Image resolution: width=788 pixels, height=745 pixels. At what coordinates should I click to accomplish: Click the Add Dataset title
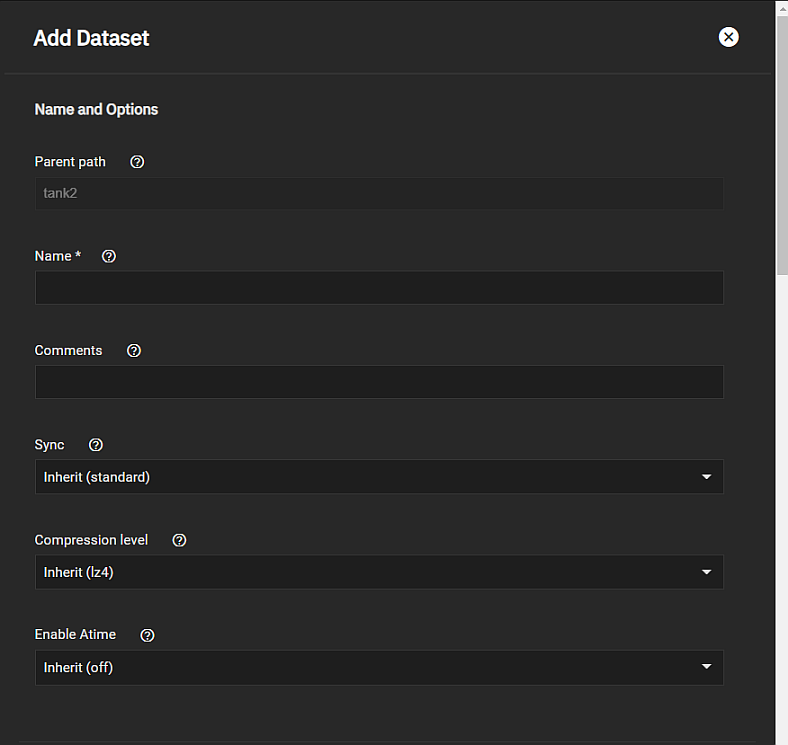click(91, 38)
